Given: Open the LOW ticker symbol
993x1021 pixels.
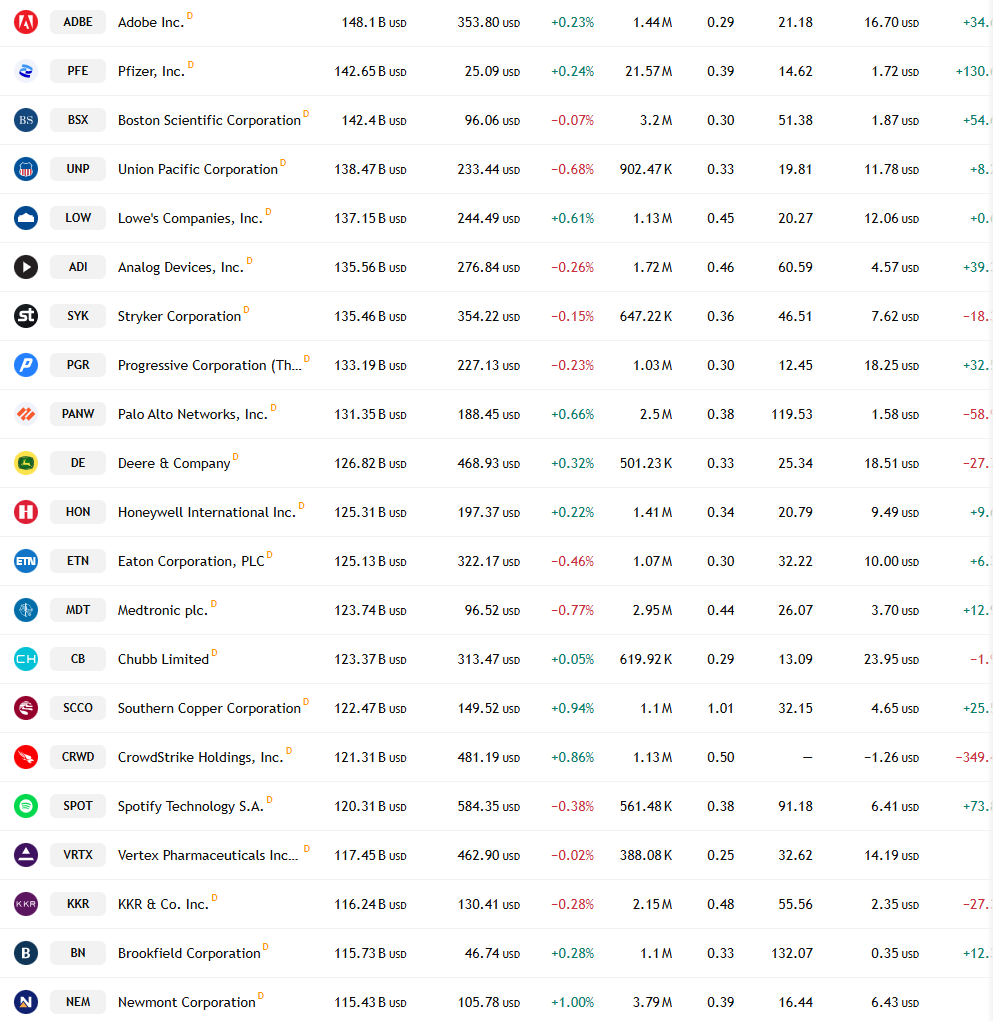Looking at the screenshot, I should click(78, 218).
